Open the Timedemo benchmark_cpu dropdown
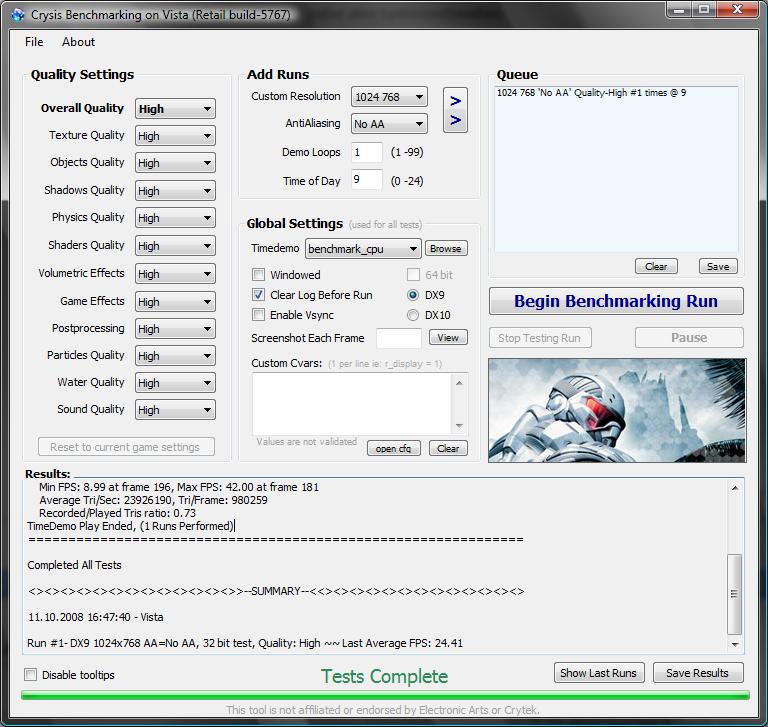The height and width of the screenshot is (727, 768). [x=363, y=249]
